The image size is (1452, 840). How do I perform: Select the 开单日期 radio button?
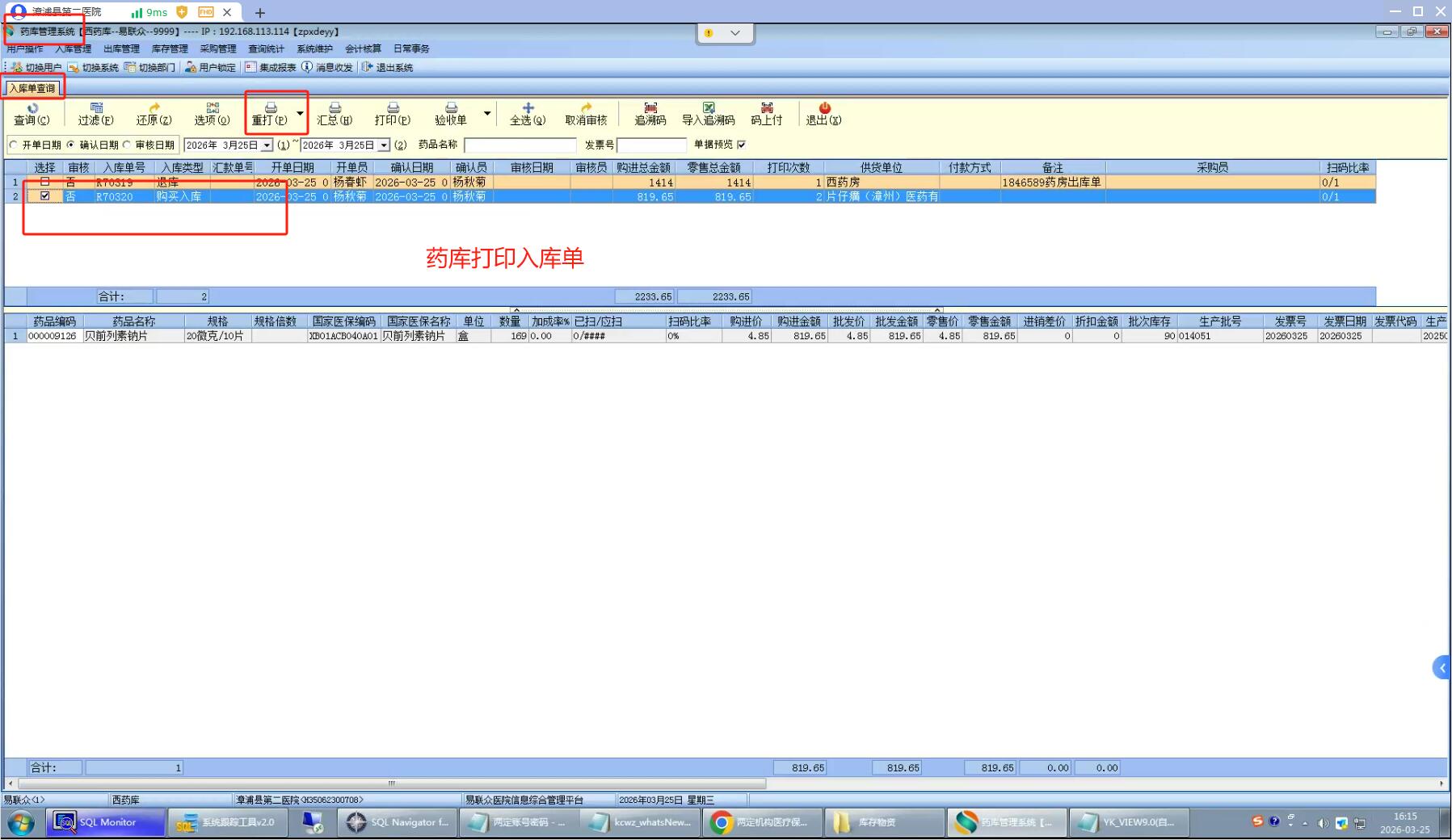(13, 145)
